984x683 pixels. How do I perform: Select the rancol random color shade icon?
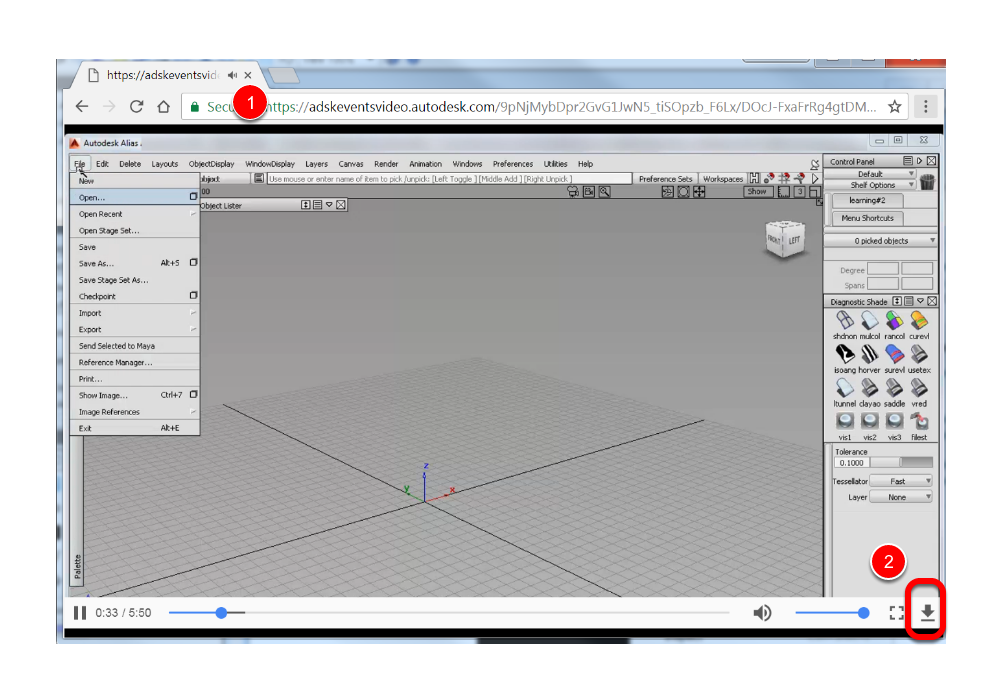coord(894,321)
